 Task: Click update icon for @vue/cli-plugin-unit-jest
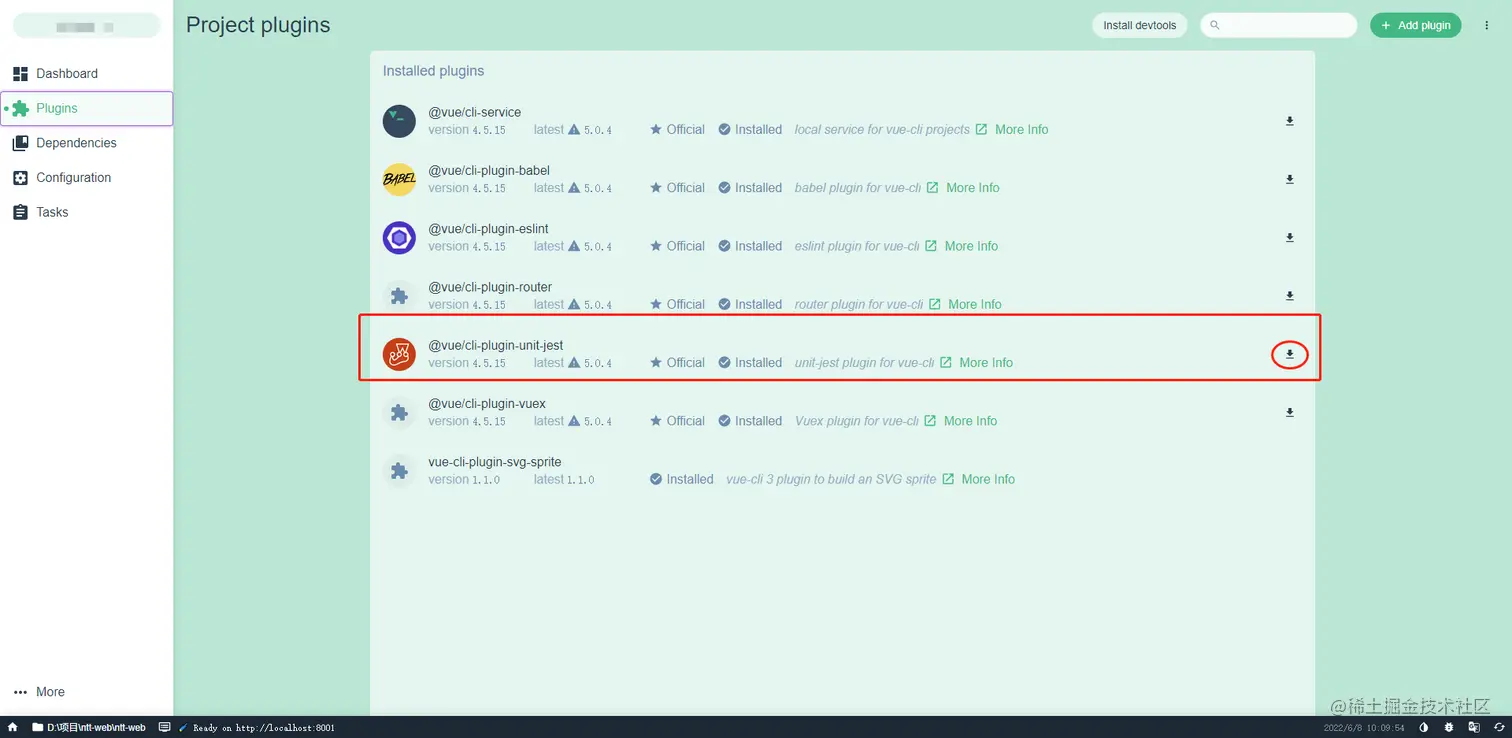pos(1289,354)
